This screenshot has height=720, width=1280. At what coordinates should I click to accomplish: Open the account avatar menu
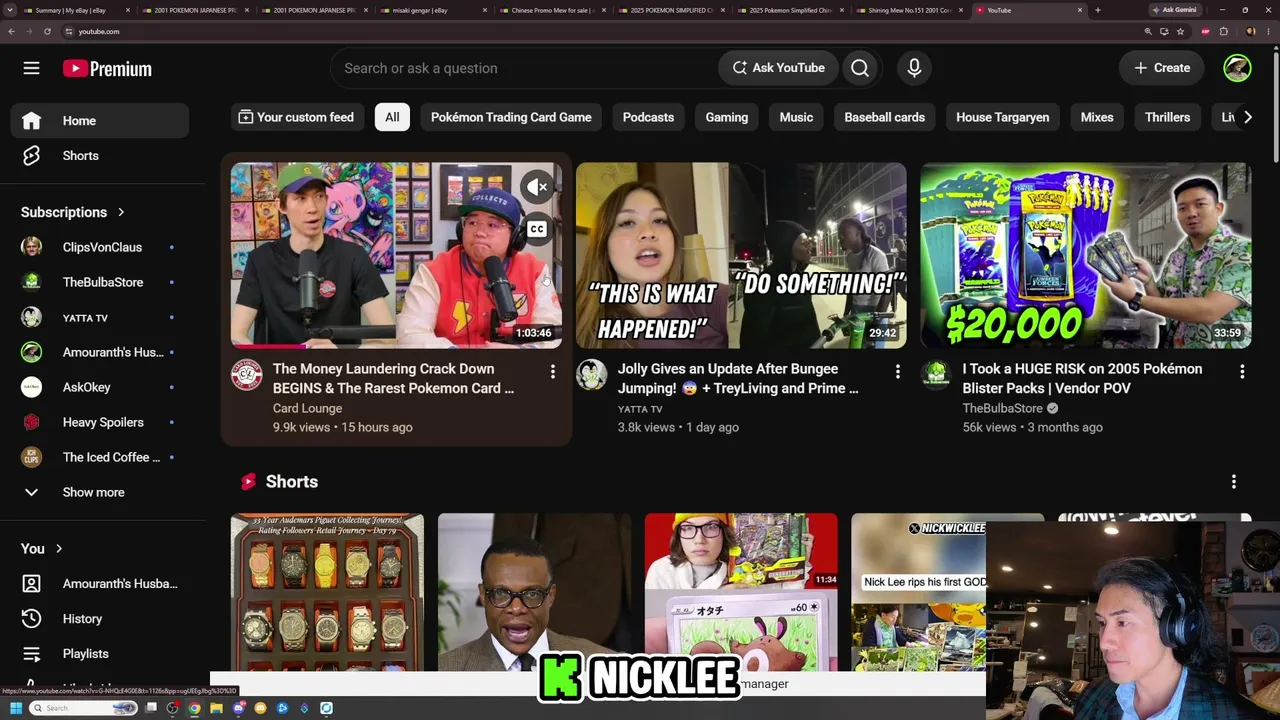pos(1237,68)
